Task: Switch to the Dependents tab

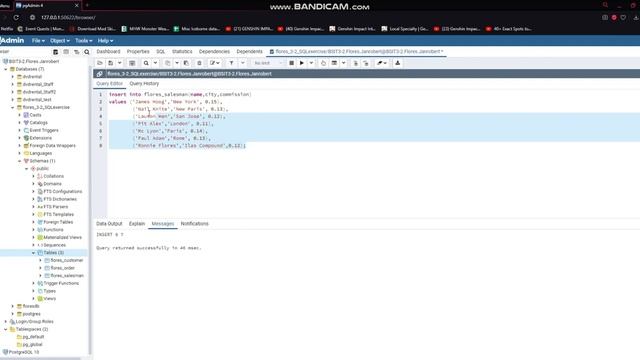Action: tap(249, 51)
